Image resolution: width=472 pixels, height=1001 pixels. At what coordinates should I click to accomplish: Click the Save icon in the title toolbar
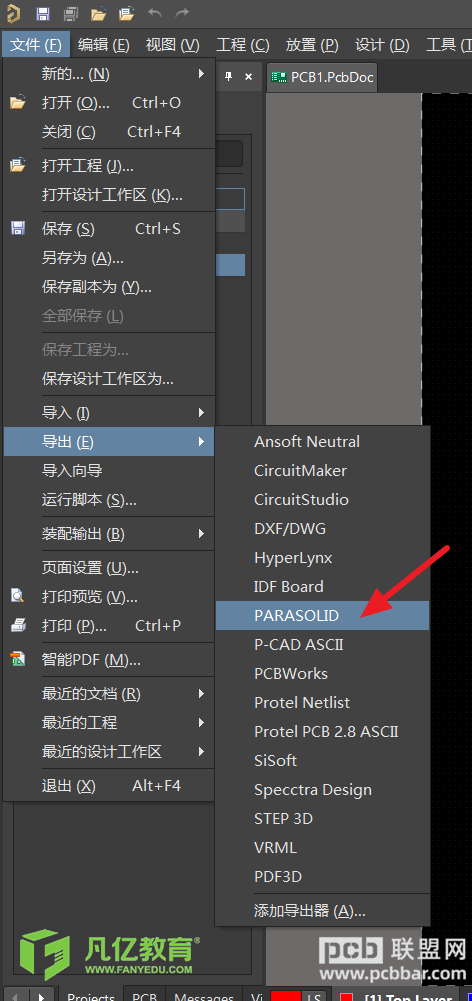pos(43,13)
